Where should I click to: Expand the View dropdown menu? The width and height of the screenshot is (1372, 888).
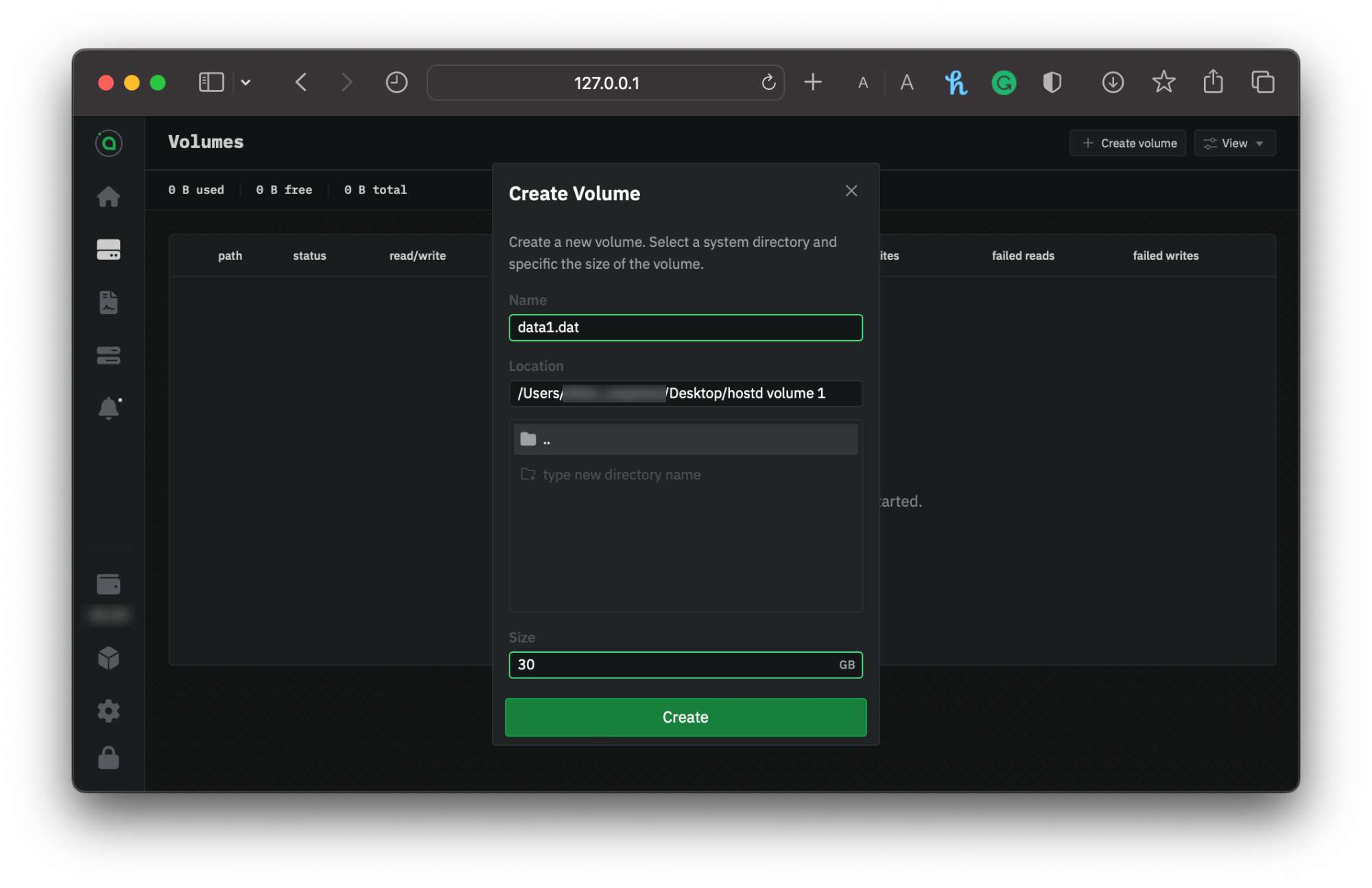[x=1234, y=143]
